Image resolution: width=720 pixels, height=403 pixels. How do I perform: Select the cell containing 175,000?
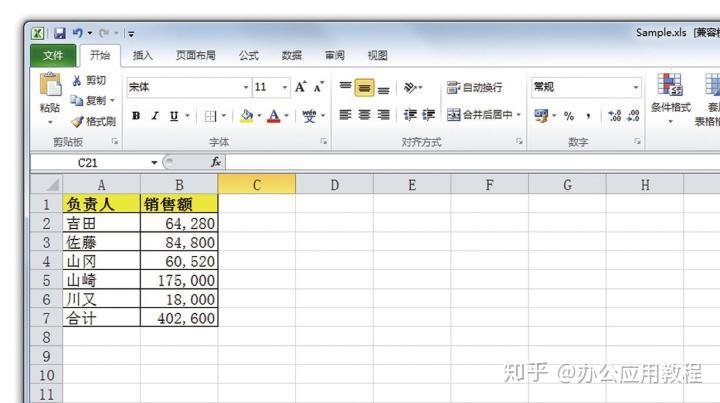coord(179,280)
